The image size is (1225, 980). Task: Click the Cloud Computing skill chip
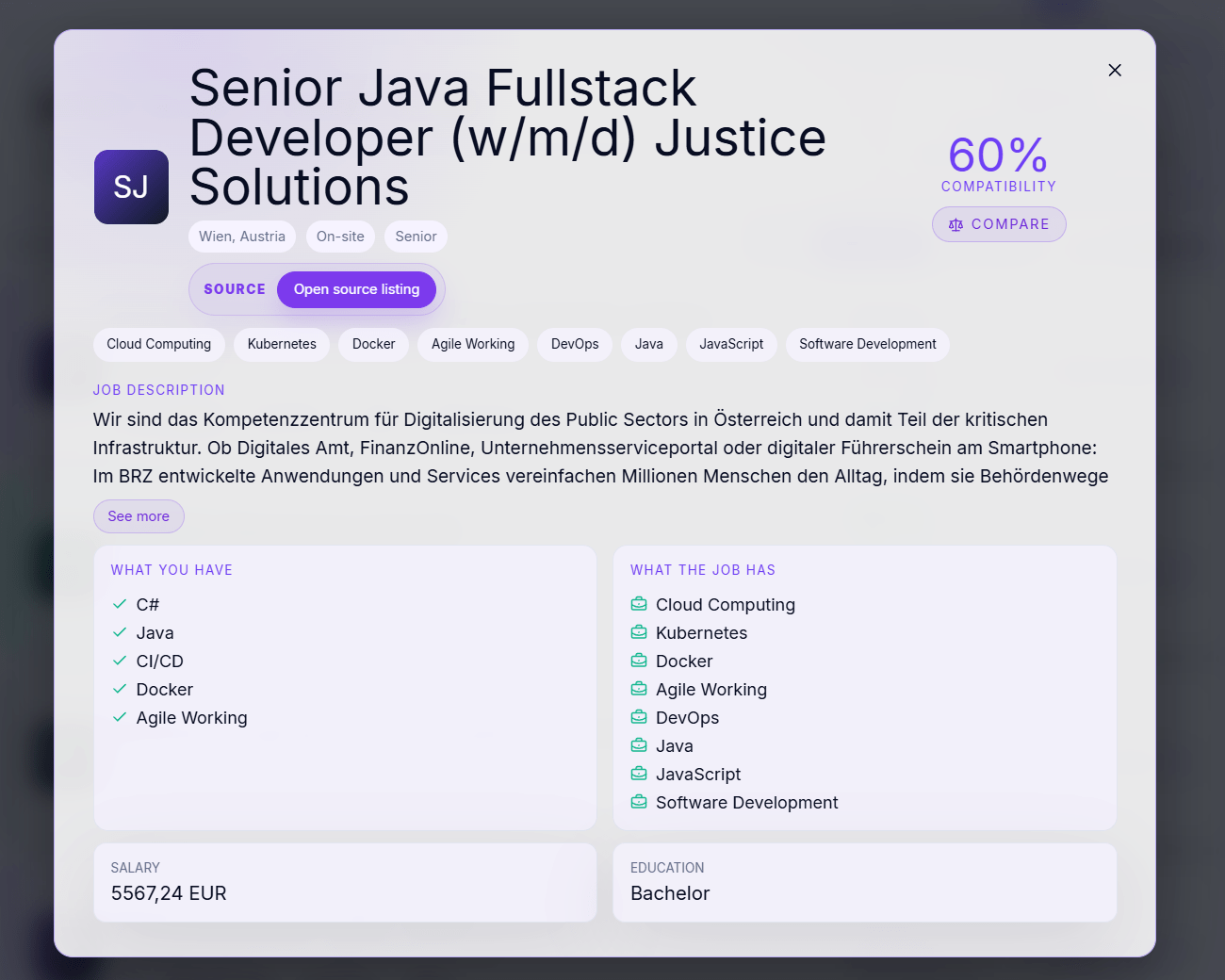[159, 344]
